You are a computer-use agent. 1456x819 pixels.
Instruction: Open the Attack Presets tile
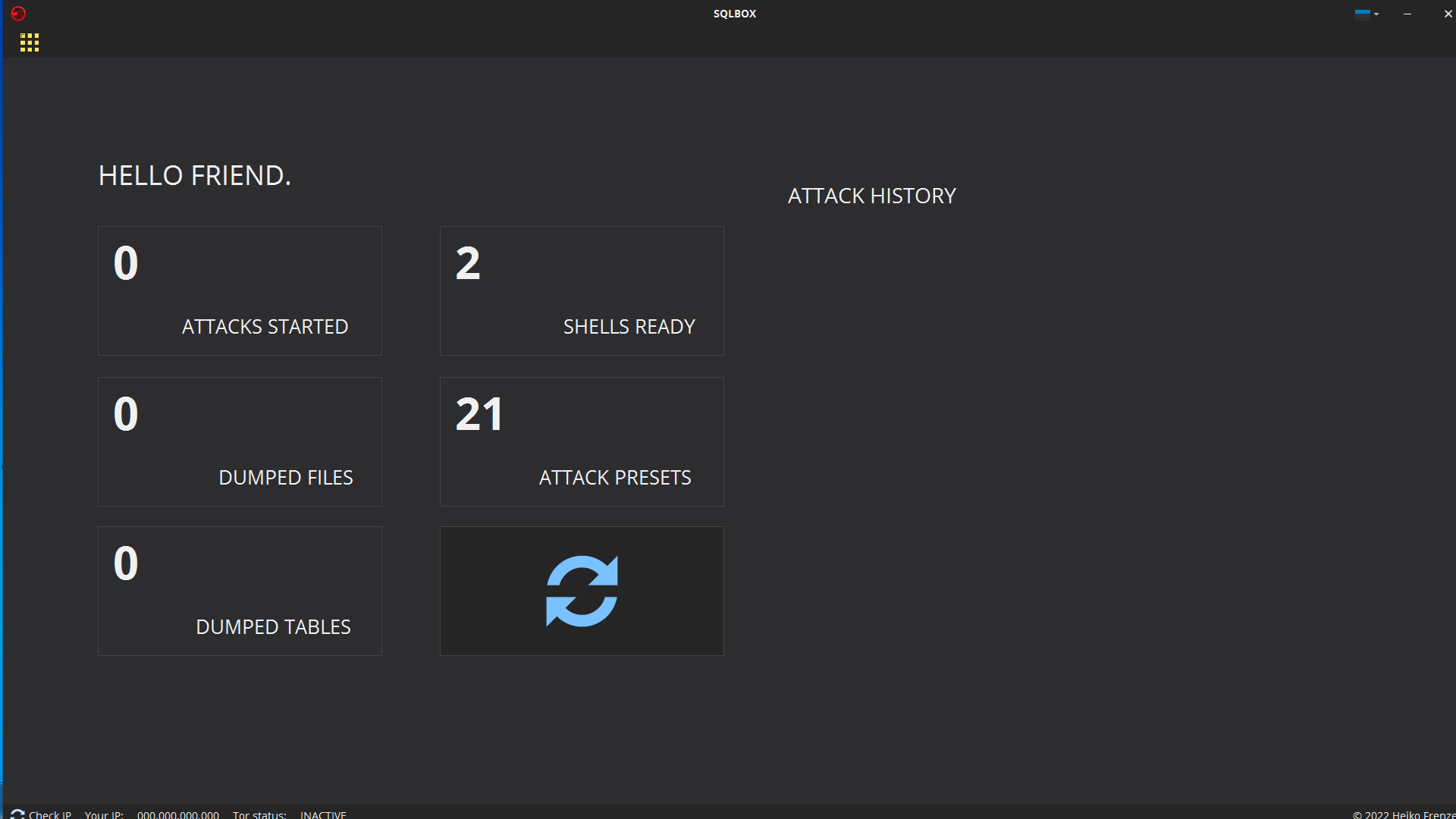tap(582, 441)
